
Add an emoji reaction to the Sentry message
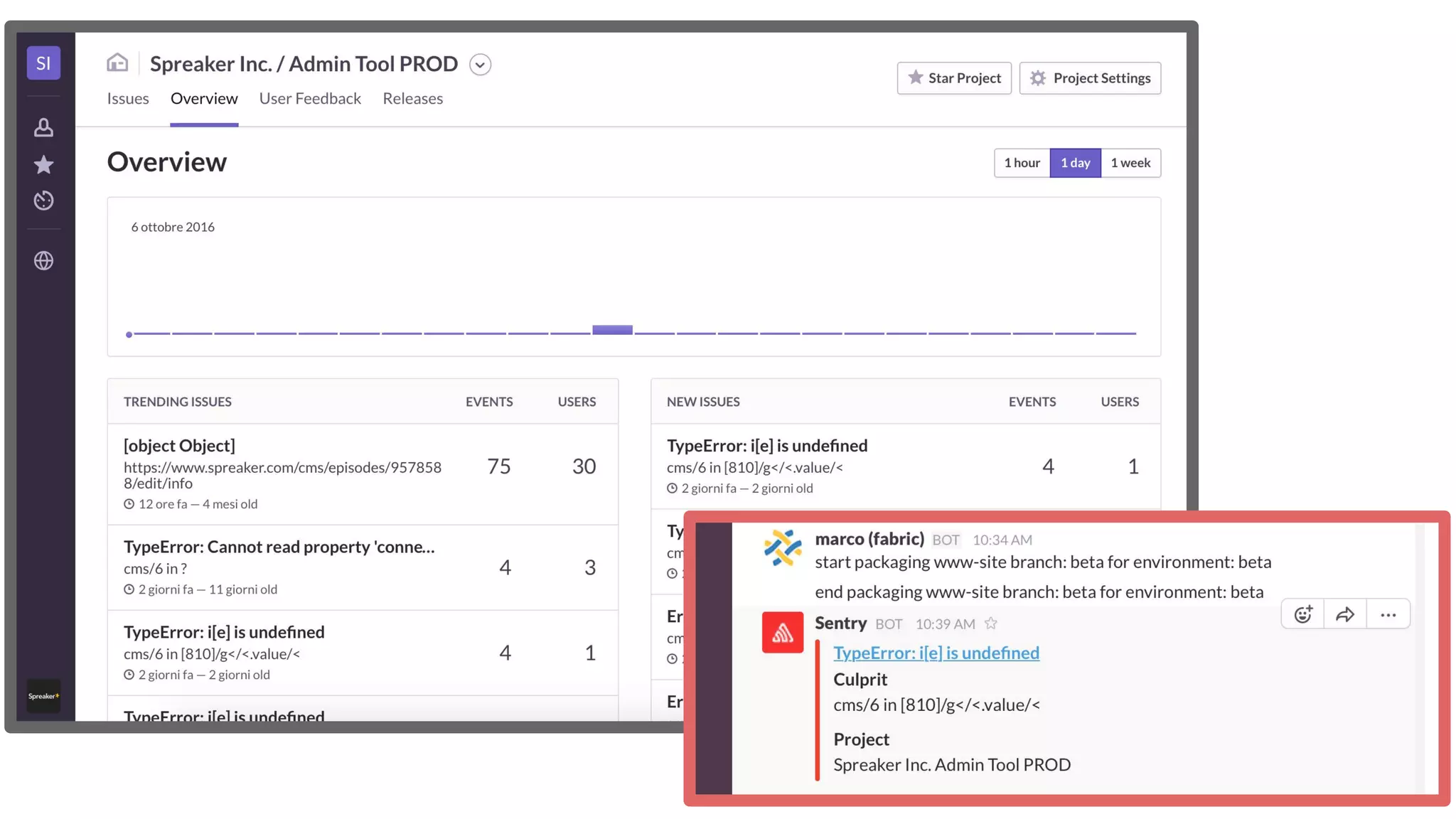[x=1302, y=615]
